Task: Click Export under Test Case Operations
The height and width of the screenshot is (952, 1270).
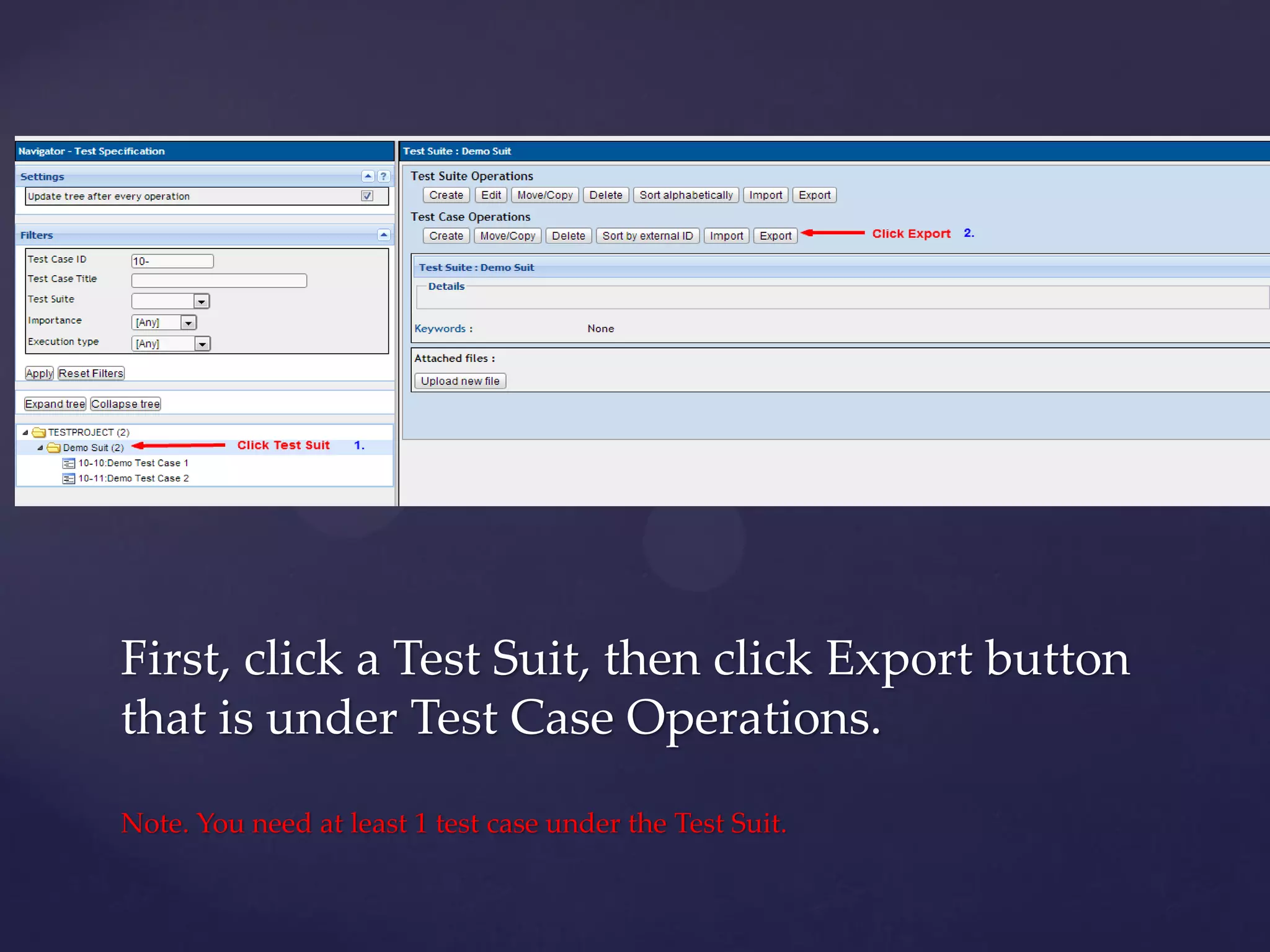Action: 775,236
